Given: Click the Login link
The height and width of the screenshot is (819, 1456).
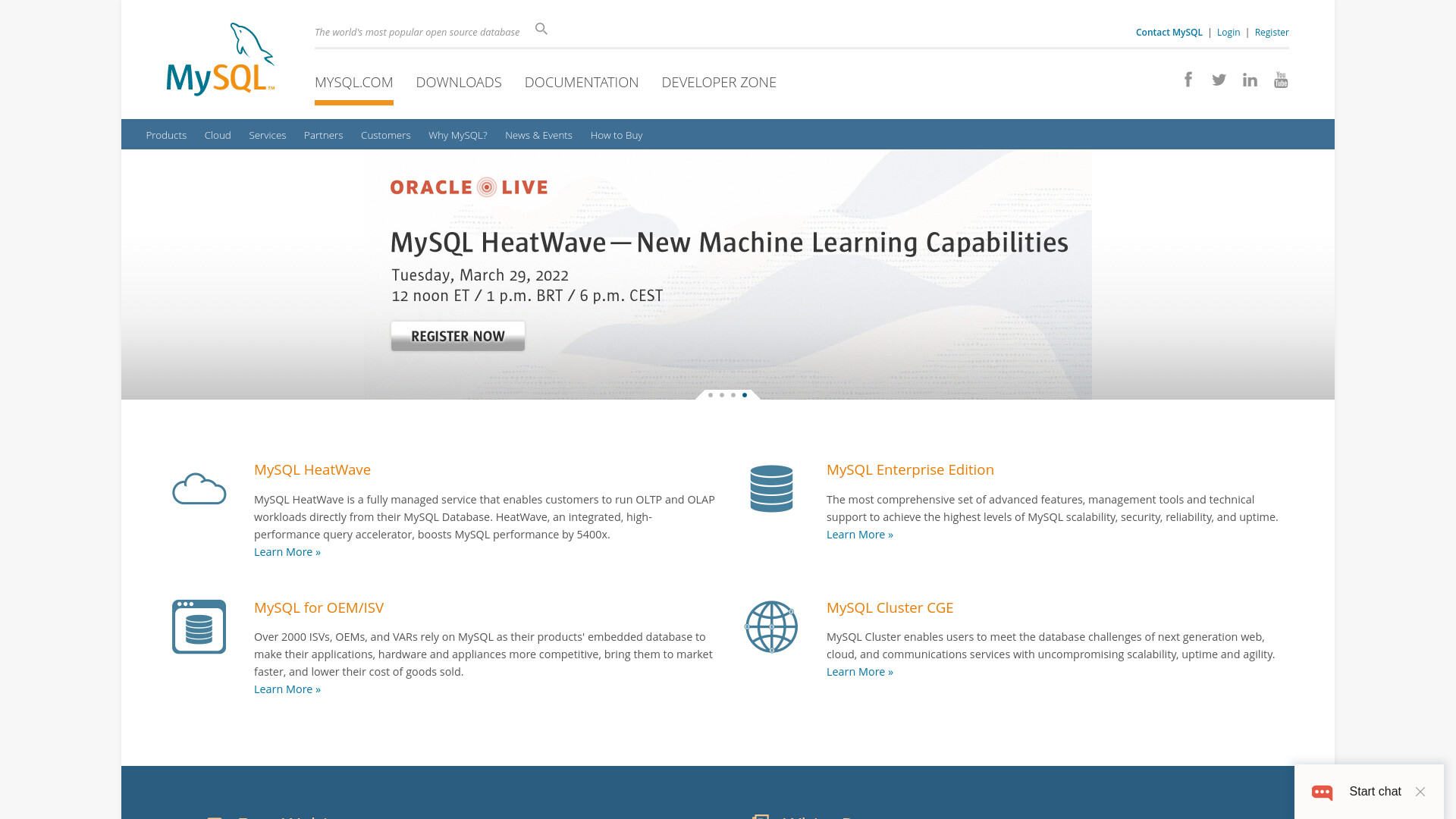Looking at the screenshot, I should coord(1228,32).
